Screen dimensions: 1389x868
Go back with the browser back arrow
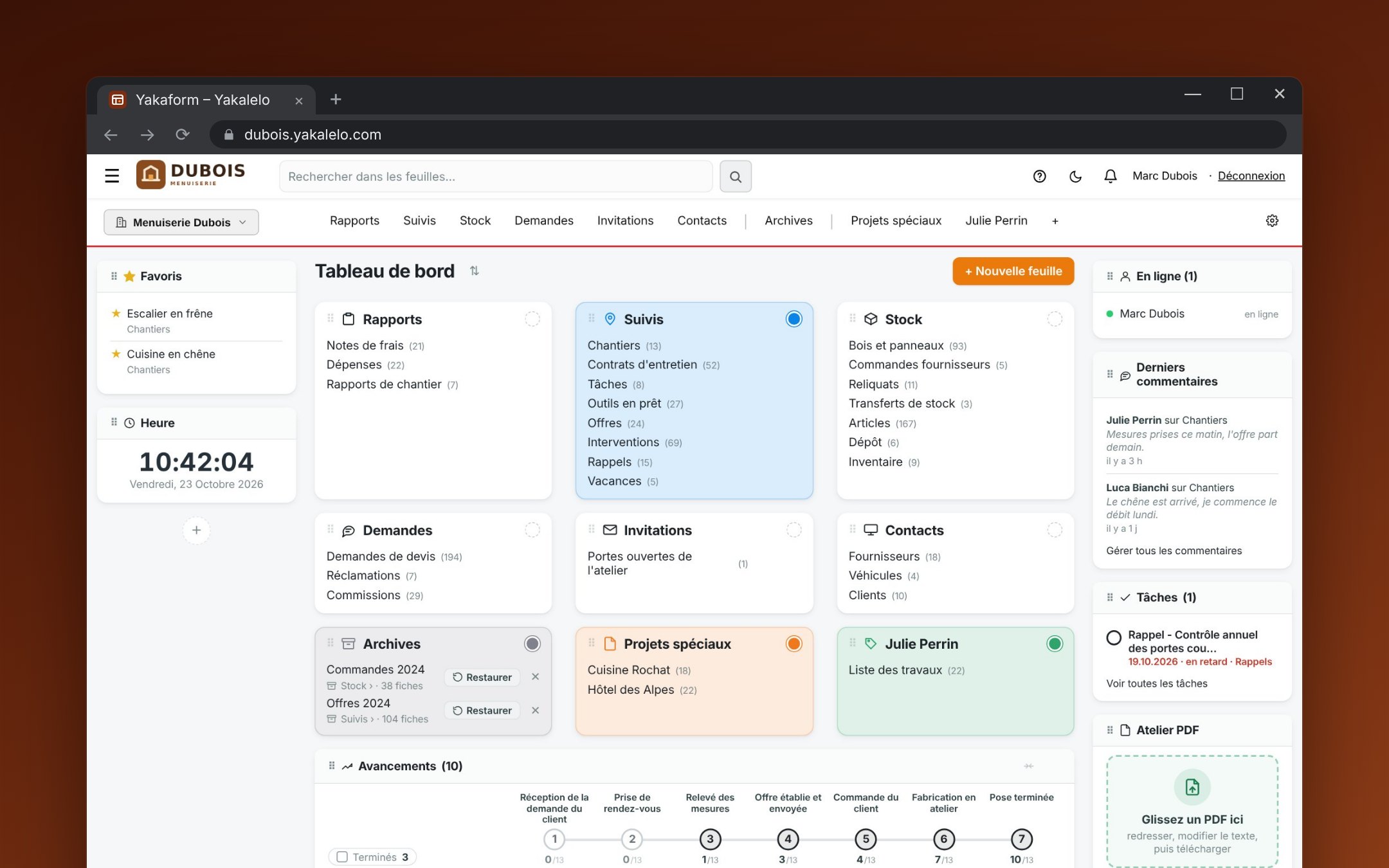click(111, 134)
